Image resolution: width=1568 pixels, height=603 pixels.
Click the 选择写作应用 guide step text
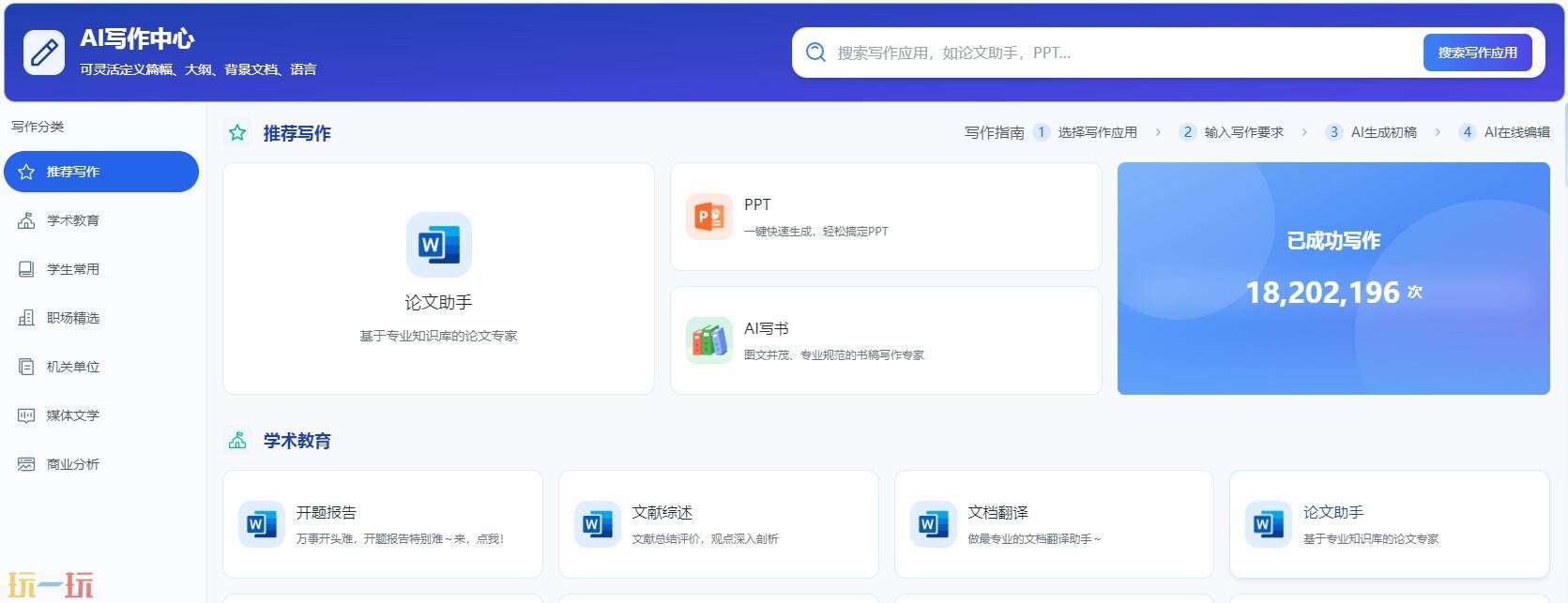[1097, 132]
